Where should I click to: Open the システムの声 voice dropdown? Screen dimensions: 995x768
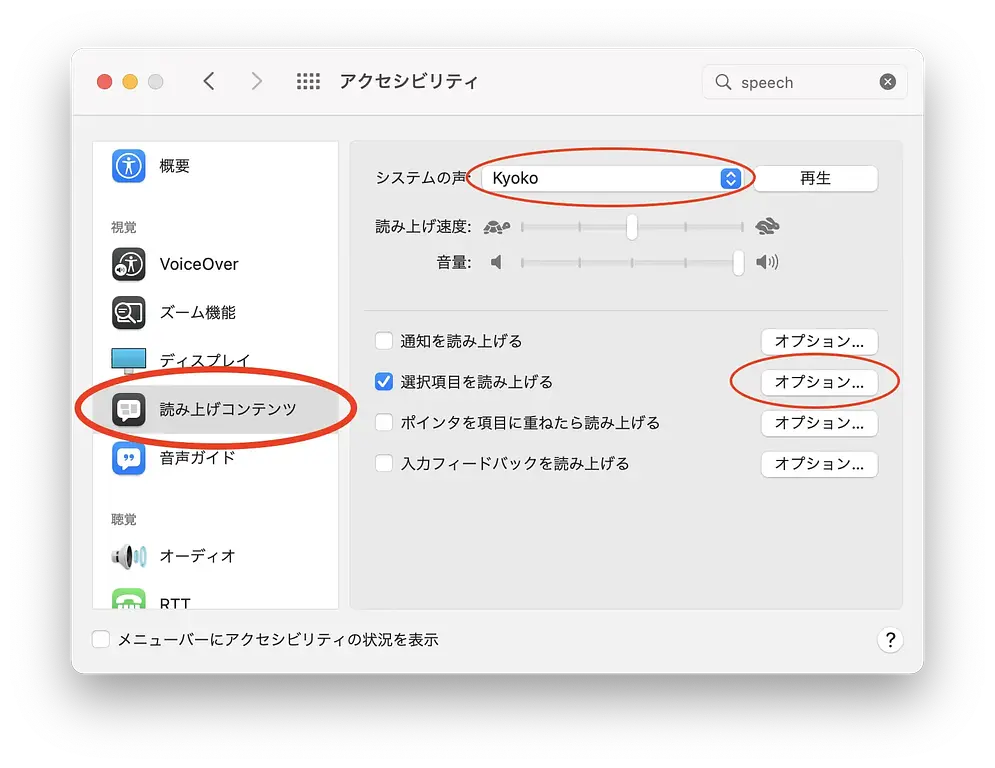click(731, 177)
